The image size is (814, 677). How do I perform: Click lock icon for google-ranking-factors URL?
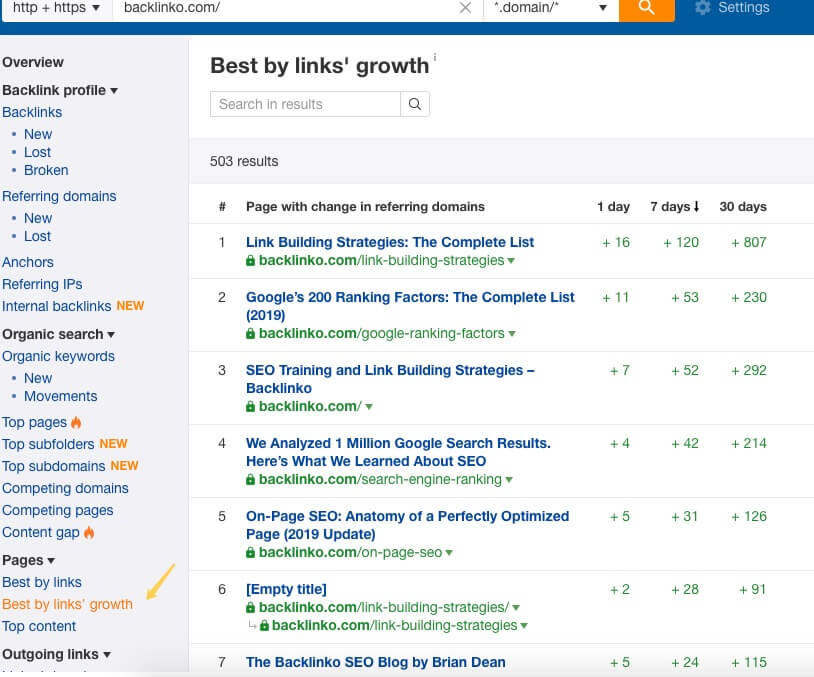click(x=250, y=333)
